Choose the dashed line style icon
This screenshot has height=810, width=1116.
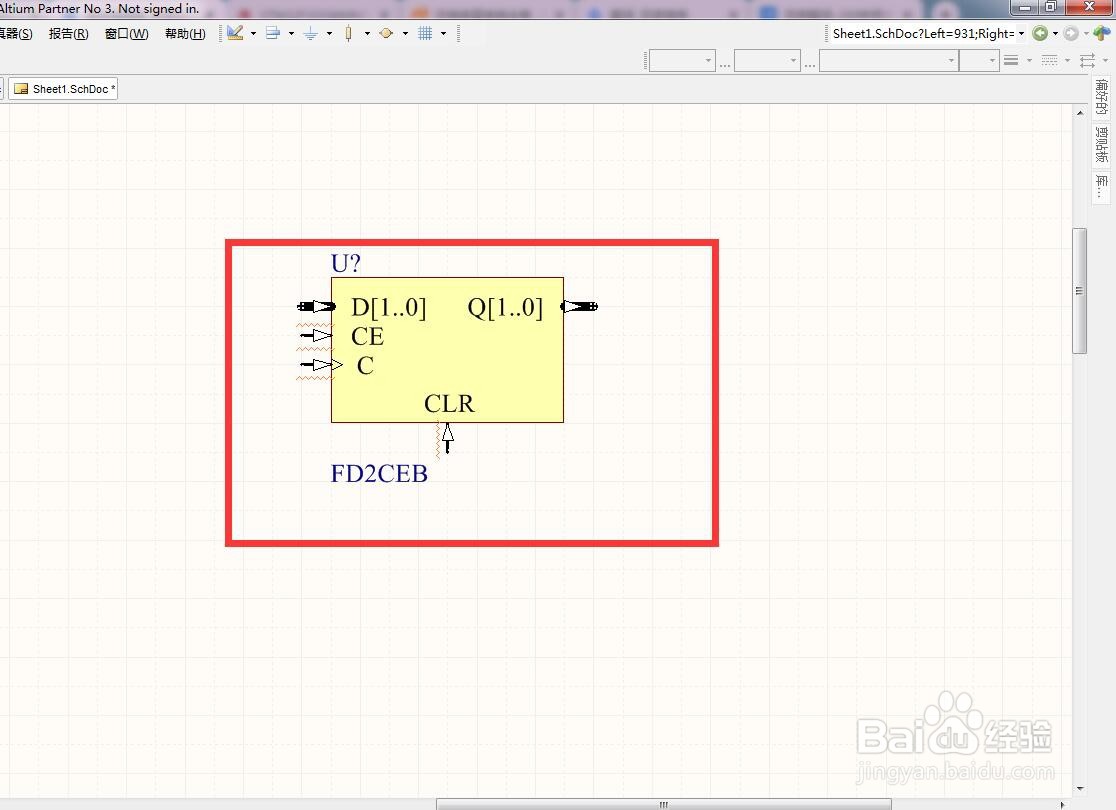pyautogui.click(x=1050, y=61)
